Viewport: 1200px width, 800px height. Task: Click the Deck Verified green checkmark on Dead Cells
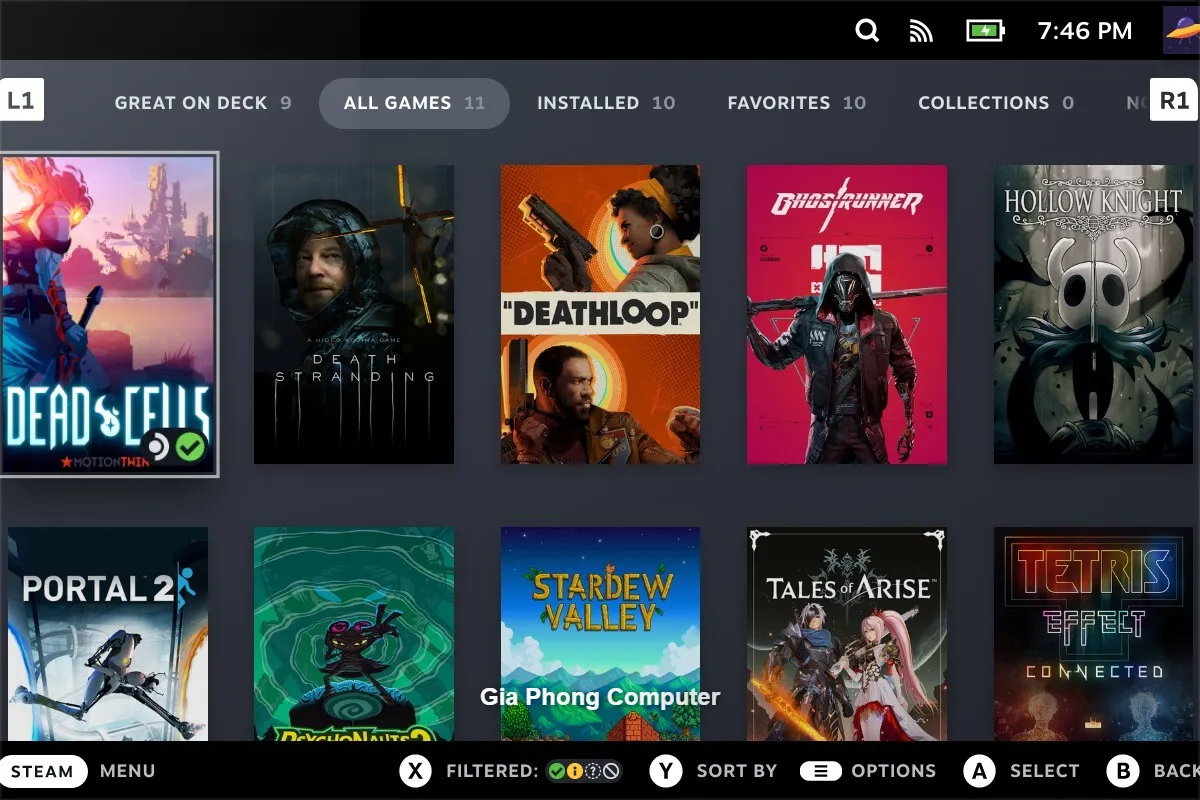point(190,447)
